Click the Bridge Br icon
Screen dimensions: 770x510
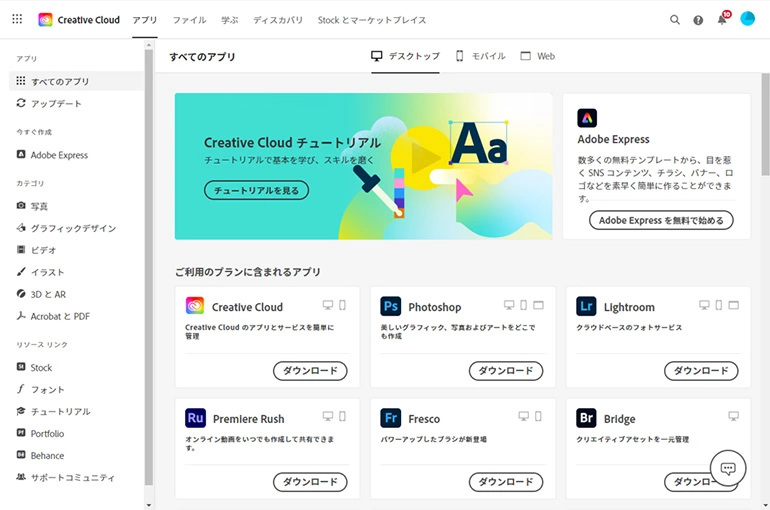pyautogui.click(x=586, y=418)
